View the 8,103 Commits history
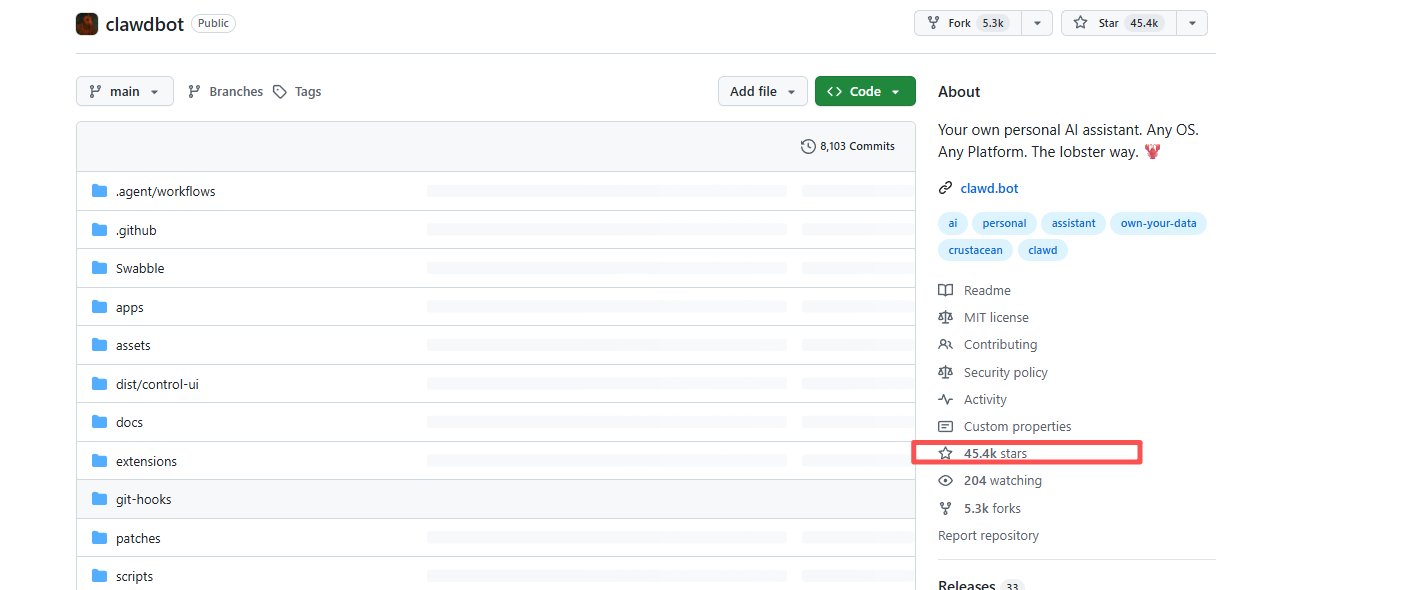 [848, 146]
